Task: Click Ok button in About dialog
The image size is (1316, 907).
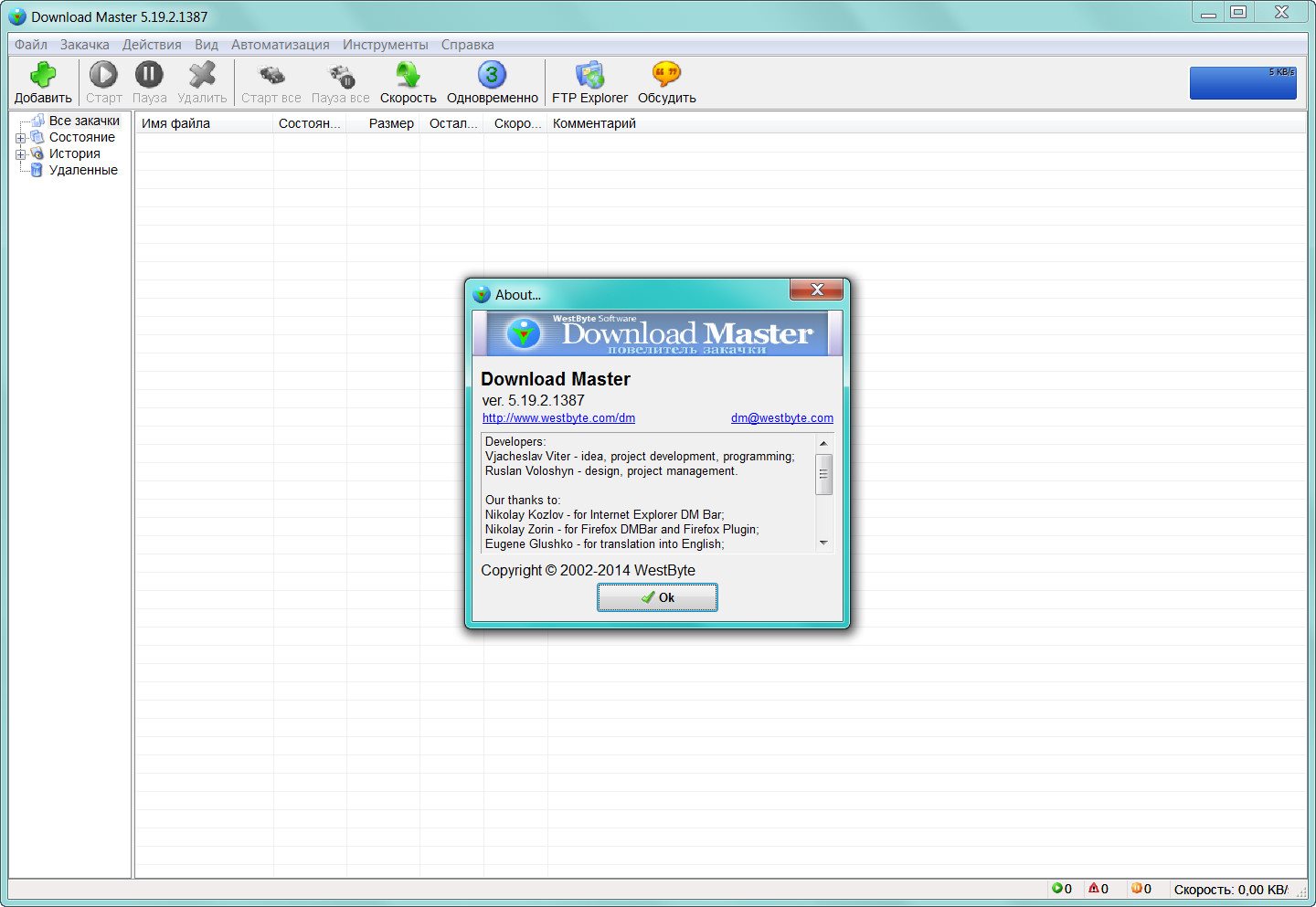Action: [657, 597]
